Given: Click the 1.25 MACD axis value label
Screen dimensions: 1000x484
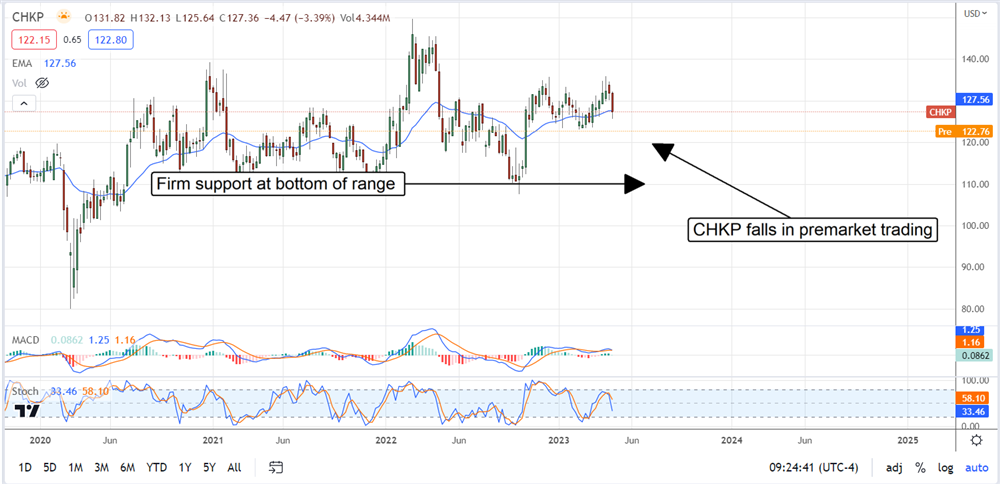Looking at the screenshot, I should (x=973, y=330).
